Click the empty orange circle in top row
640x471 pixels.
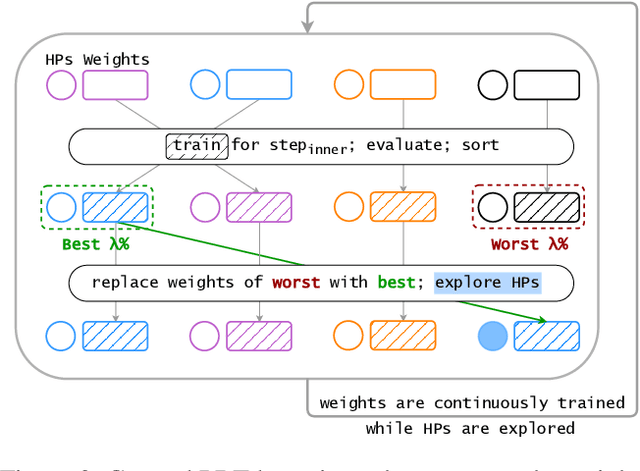click(x=350, y=85)
